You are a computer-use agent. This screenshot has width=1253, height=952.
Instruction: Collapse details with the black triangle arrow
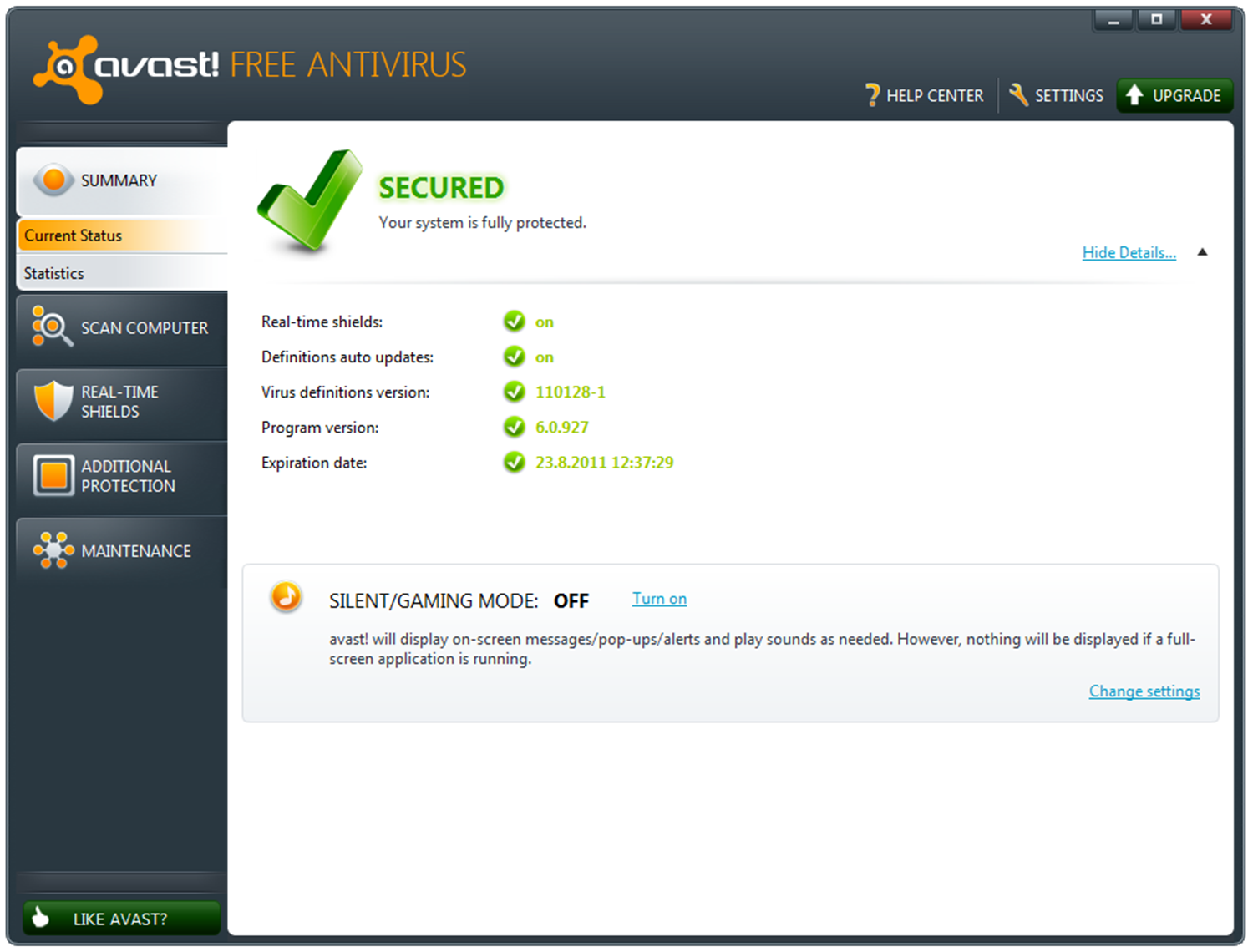(1202, 252)
